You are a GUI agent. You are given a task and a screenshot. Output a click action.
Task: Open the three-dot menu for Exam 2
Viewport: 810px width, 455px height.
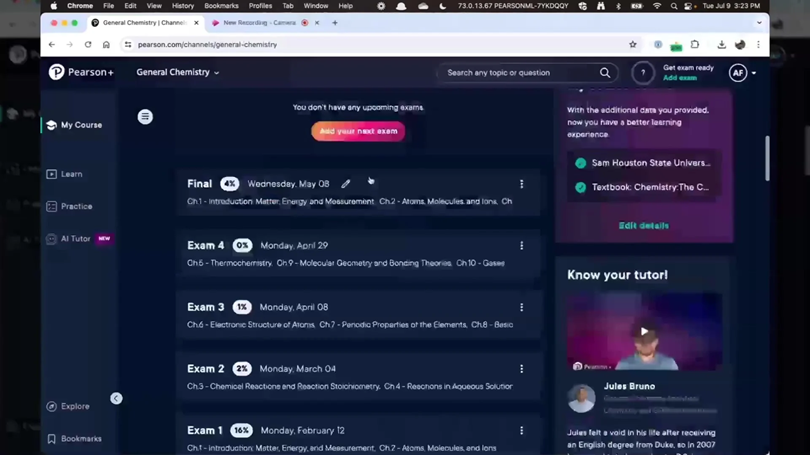pos(521,369)
